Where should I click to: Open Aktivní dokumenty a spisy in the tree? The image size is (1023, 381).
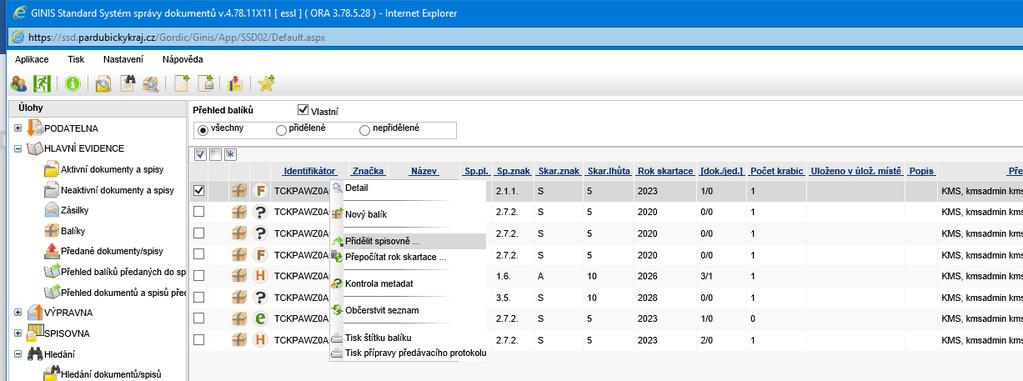coord(112,170)
